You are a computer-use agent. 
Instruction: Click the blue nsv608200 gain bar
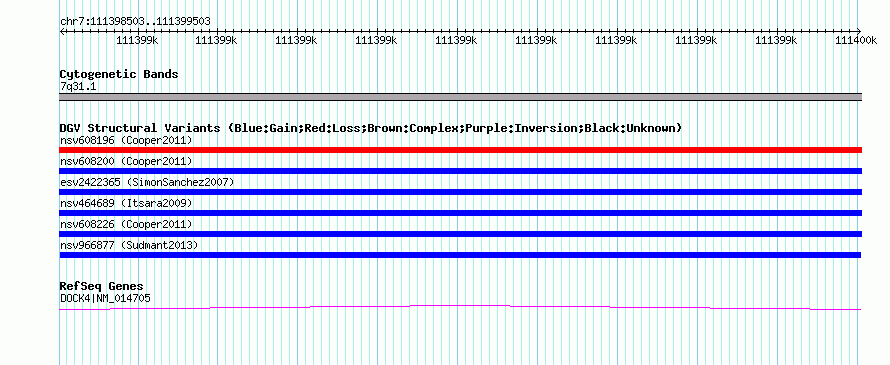460,171
